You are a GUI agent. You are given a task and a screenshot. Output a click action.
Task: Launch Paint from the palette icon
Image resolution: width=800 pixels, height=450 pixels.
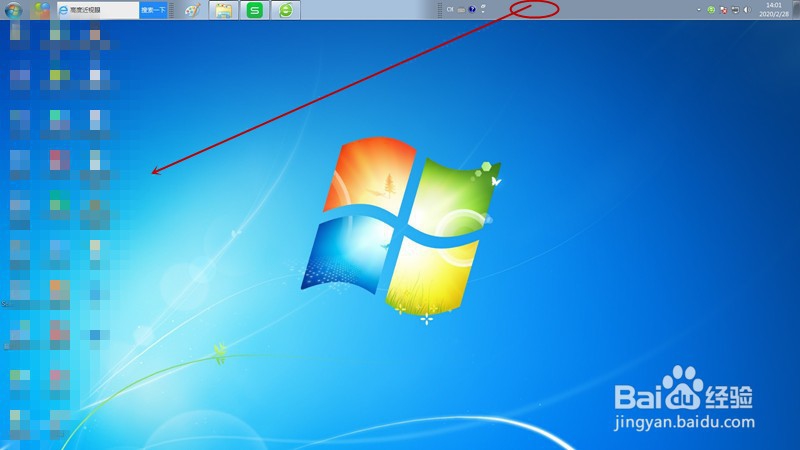192,10
